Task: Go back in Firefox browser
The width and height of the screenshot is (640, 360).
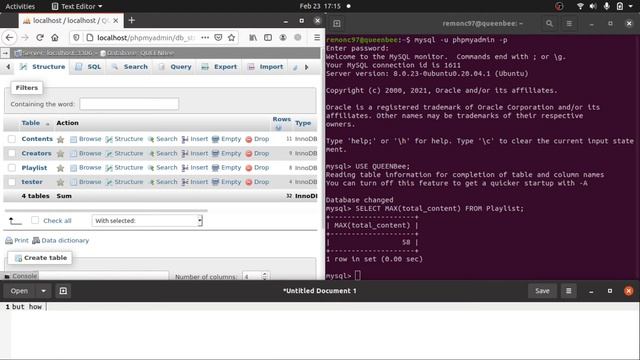Action: (x=9, y=38)
